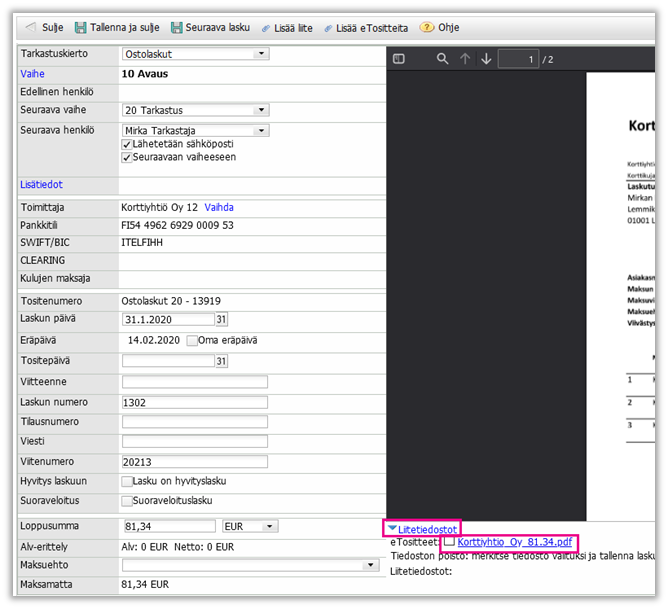Open the EUR currency dropdown

point(250,526)
